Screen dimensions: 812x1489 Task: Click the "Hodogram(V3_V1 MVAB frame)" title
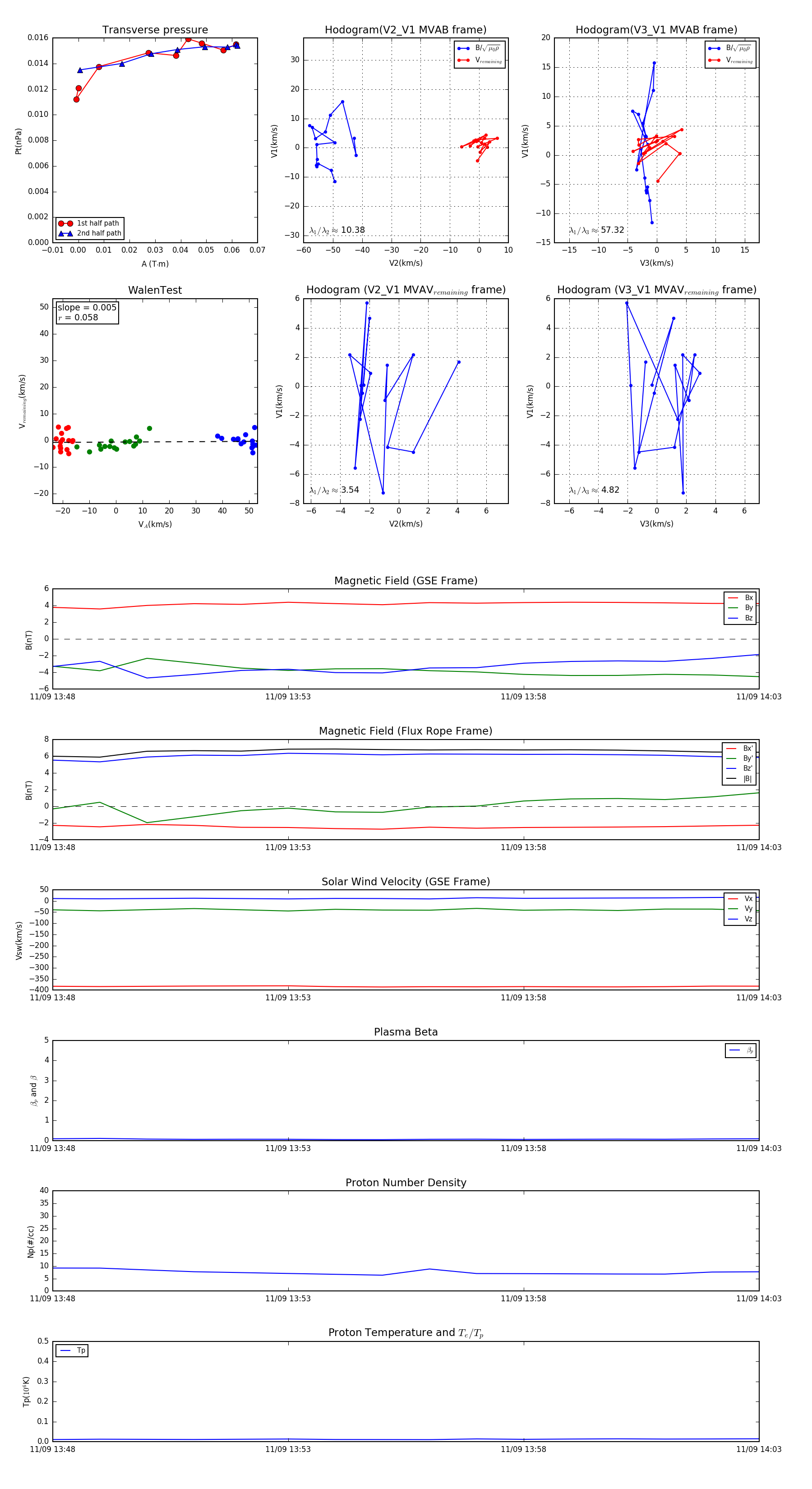click(x=656, y=30)
